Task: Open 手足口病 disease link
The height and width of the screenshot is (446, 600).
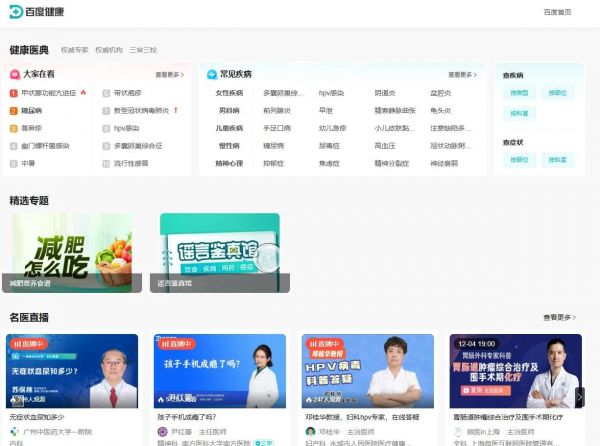Action: tap(277, 128)
